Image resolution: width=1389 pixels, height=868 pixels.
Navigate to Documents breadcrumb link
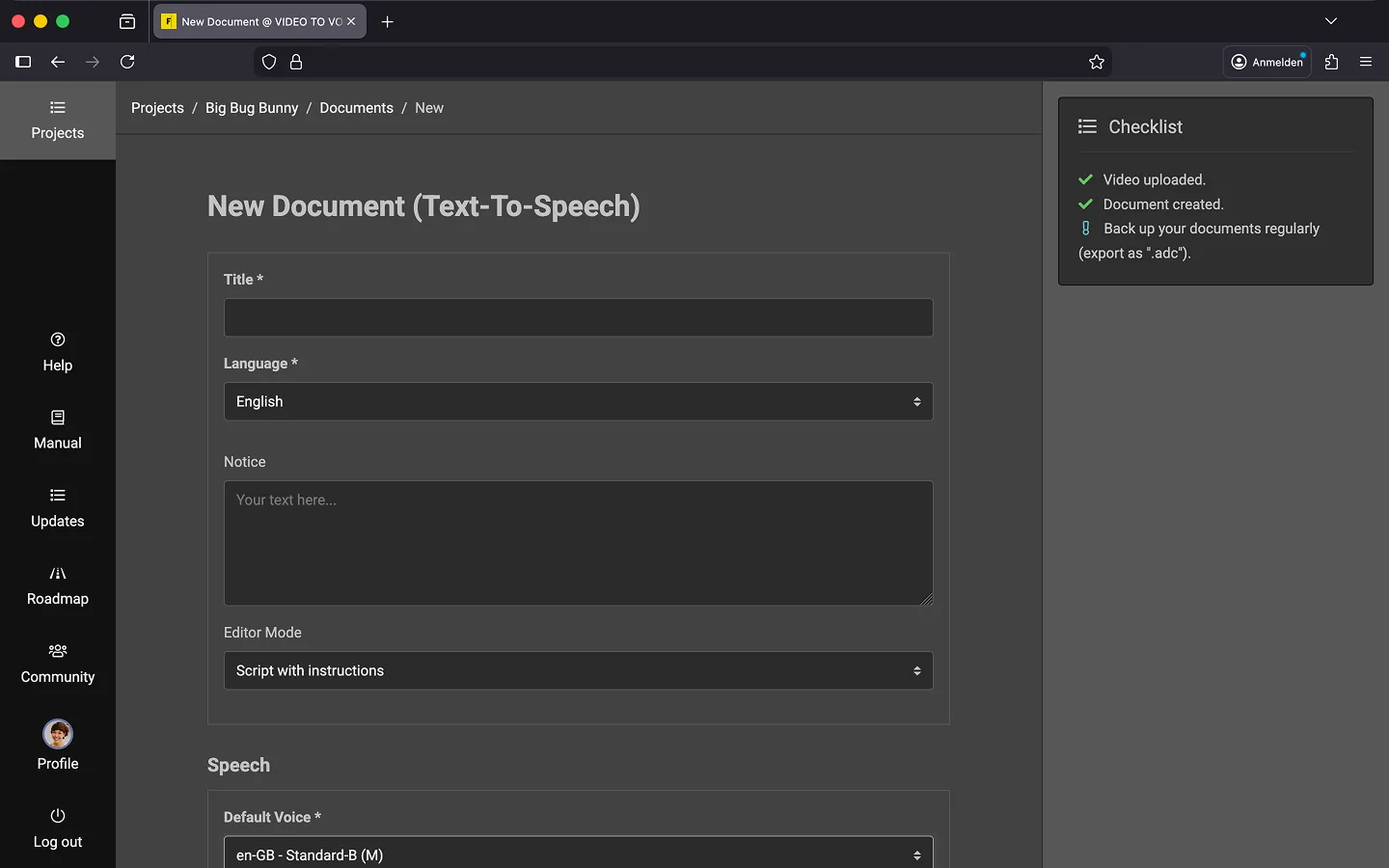tap(356, 108)
